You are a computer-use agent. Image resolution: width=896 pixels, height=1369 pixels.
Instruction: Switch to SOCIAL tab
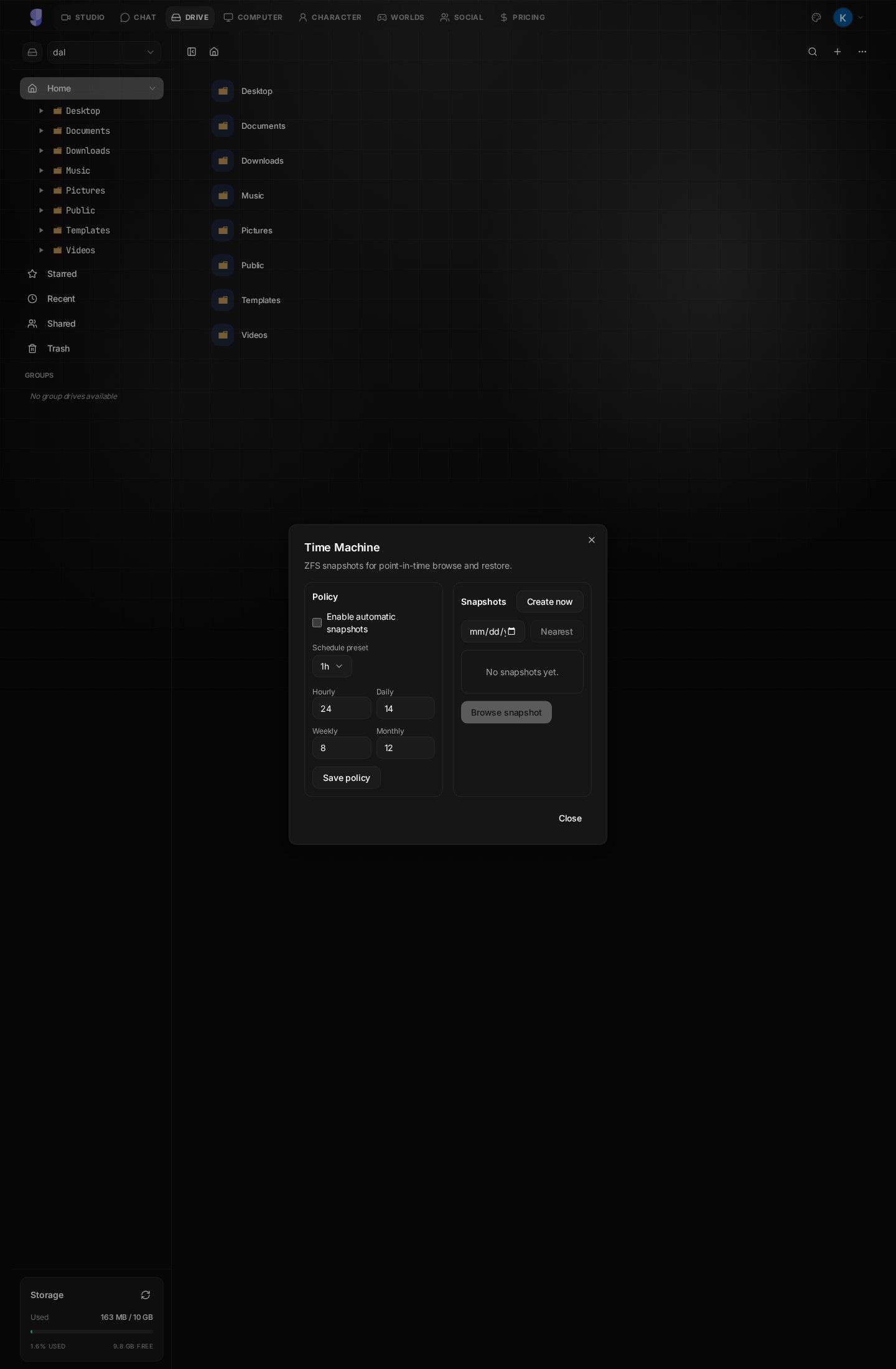[462, 17]
